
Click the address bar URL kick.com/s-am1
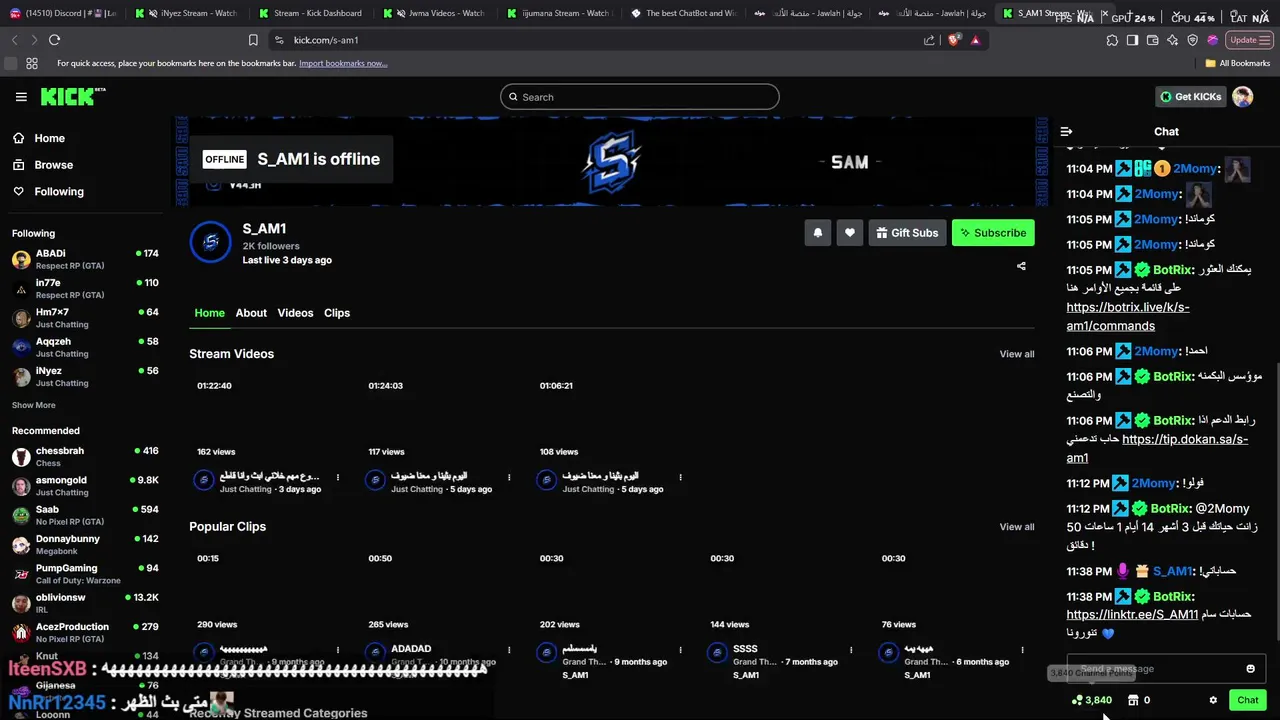326,40
